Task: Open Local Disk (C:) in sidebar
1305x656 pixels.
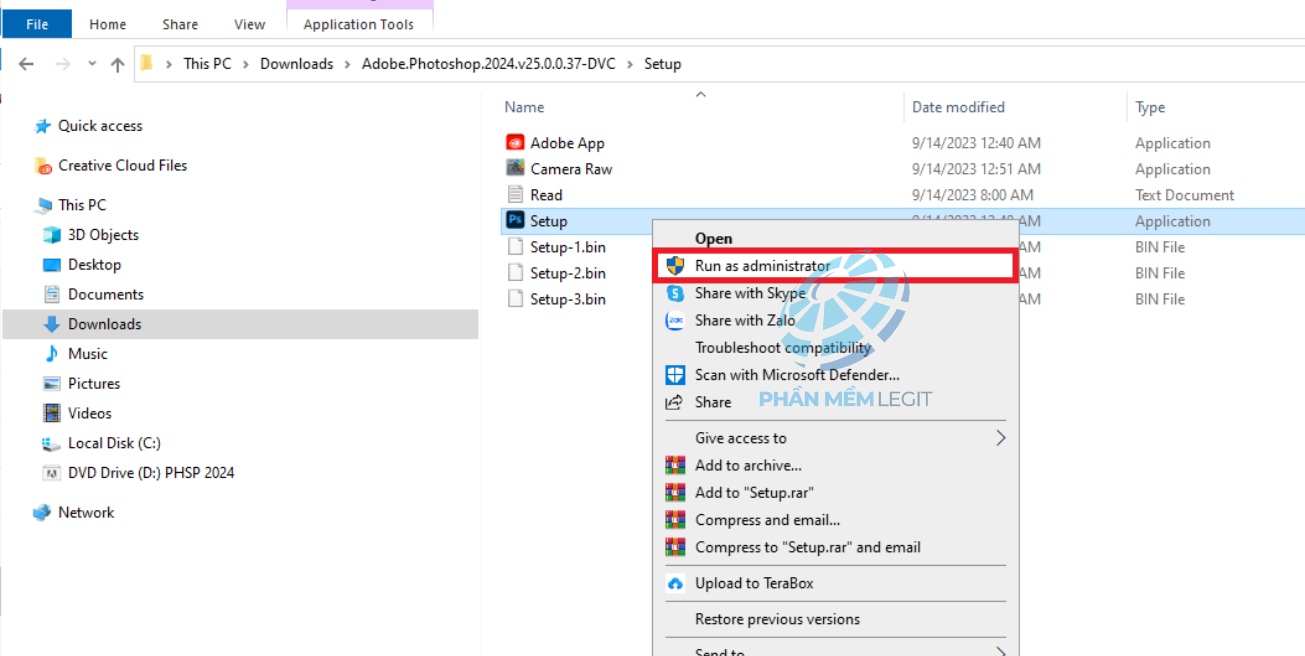Action: (x=114, y=443)
